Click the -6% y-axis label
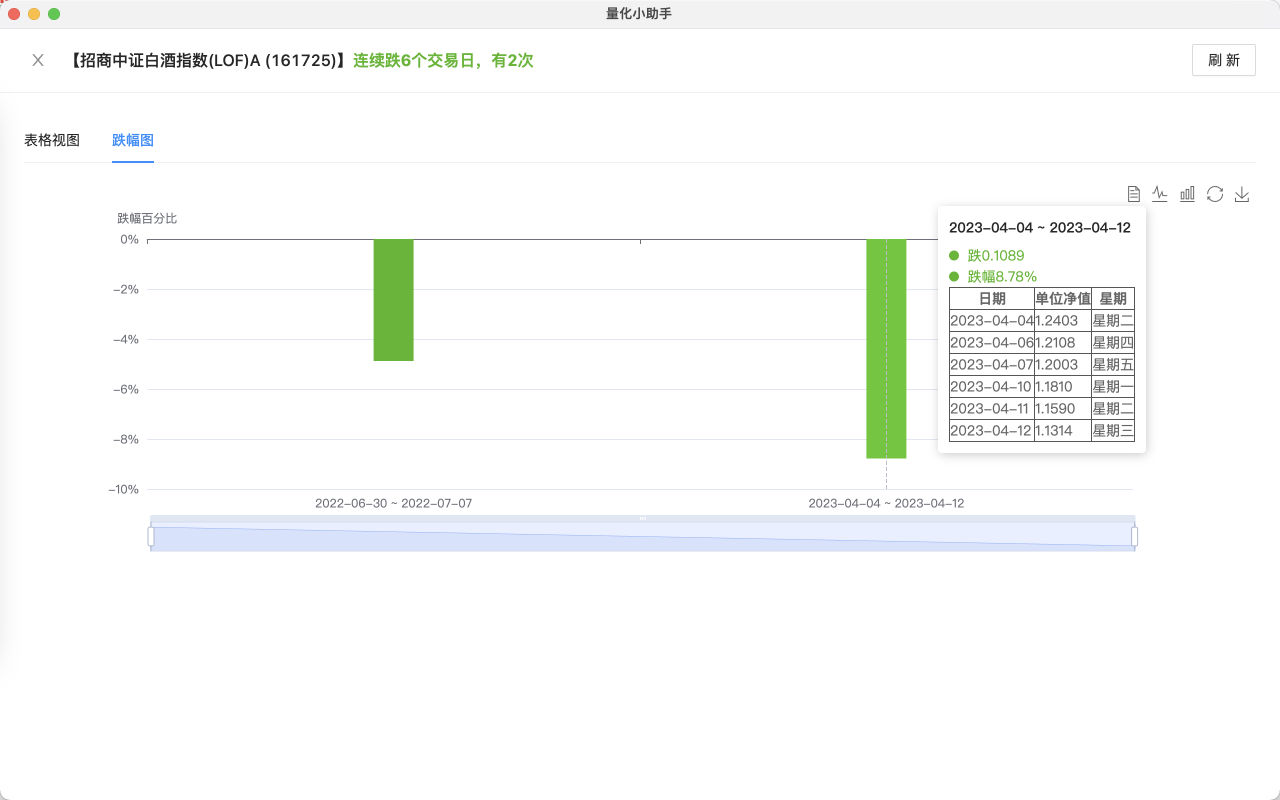This screenshot has height=800, width=1280. coord(126,390)
